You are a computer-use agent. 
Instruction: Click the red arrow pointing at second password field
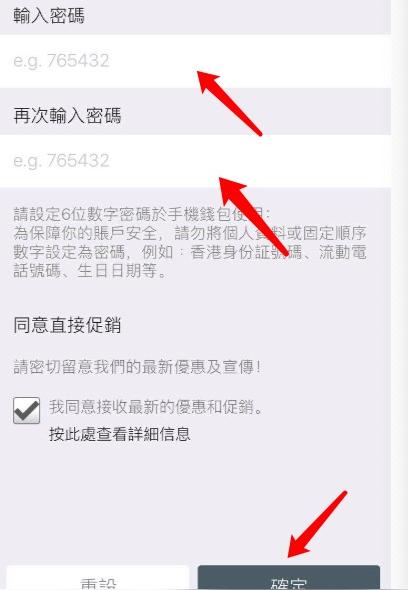pyautogui.click(x=254, y=217)
